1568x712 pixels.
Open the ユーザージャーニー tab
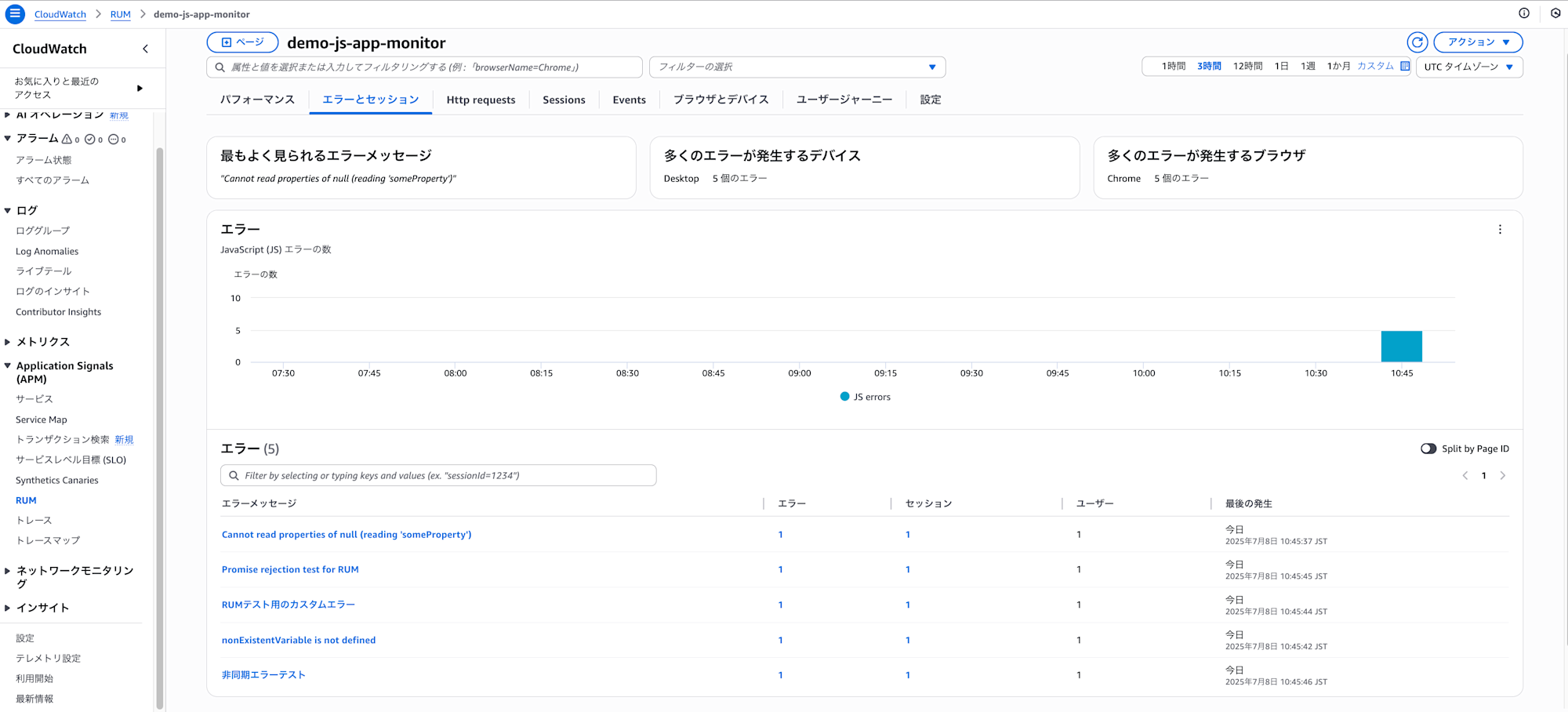click(844, 100)
